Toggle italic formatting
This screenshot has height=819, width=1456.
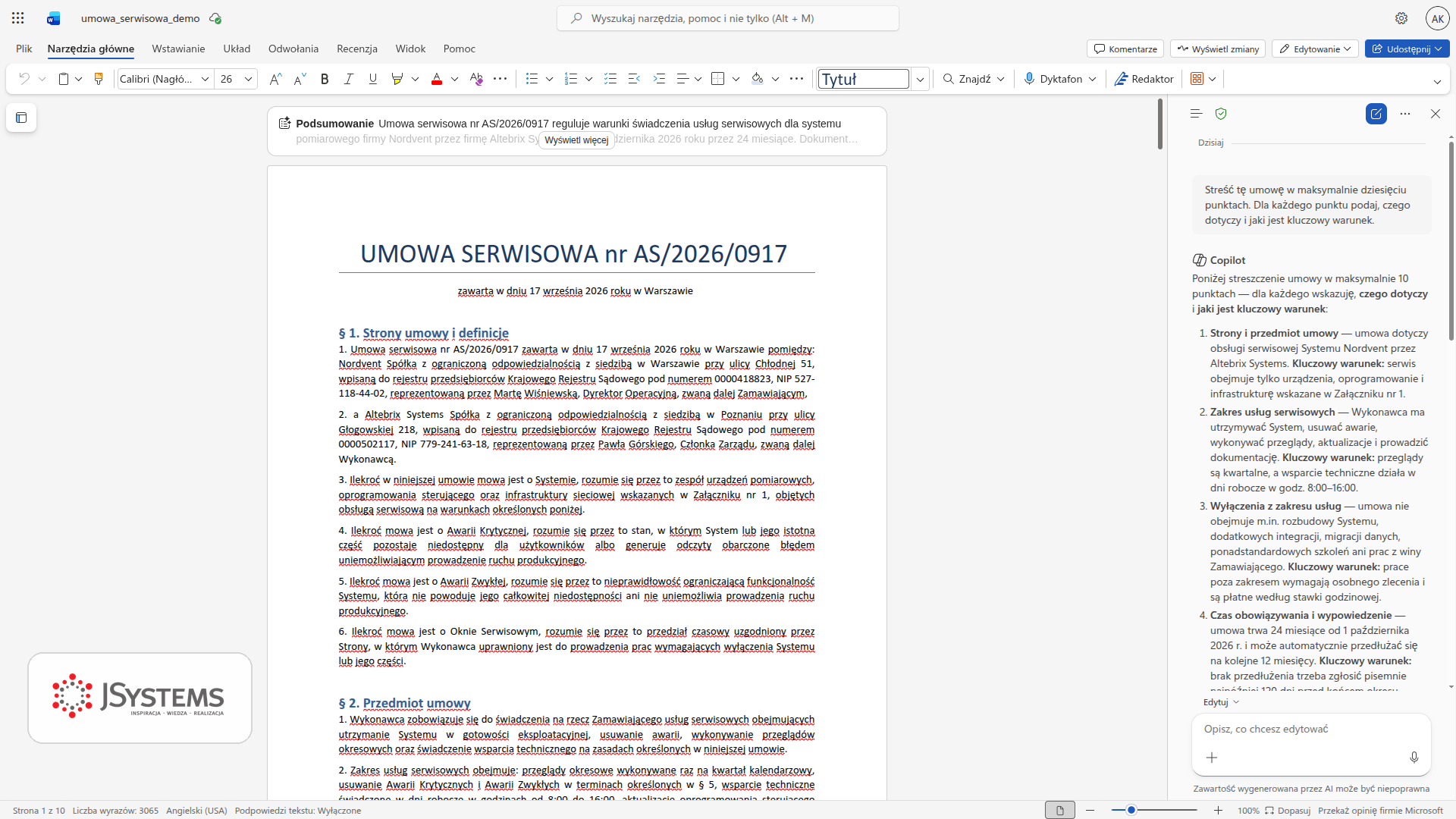[349, 79]
